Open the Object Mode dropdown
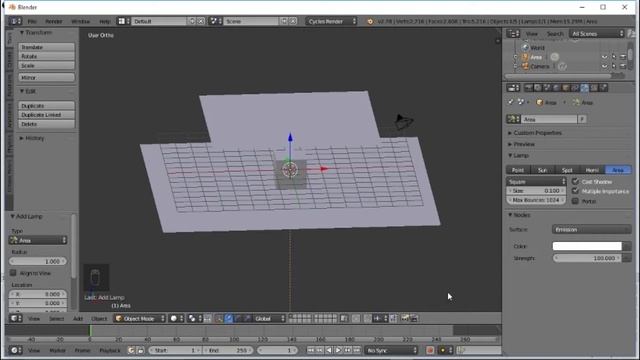Viewport: 640px width, 360px height. point(140,318)
